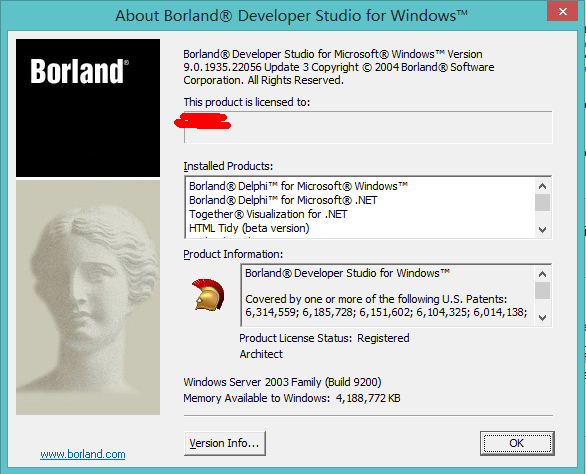The height and width of the screenshot is (474, 586).
Task: Click Product Information box up arrow
Action: (x=543, y=274)
